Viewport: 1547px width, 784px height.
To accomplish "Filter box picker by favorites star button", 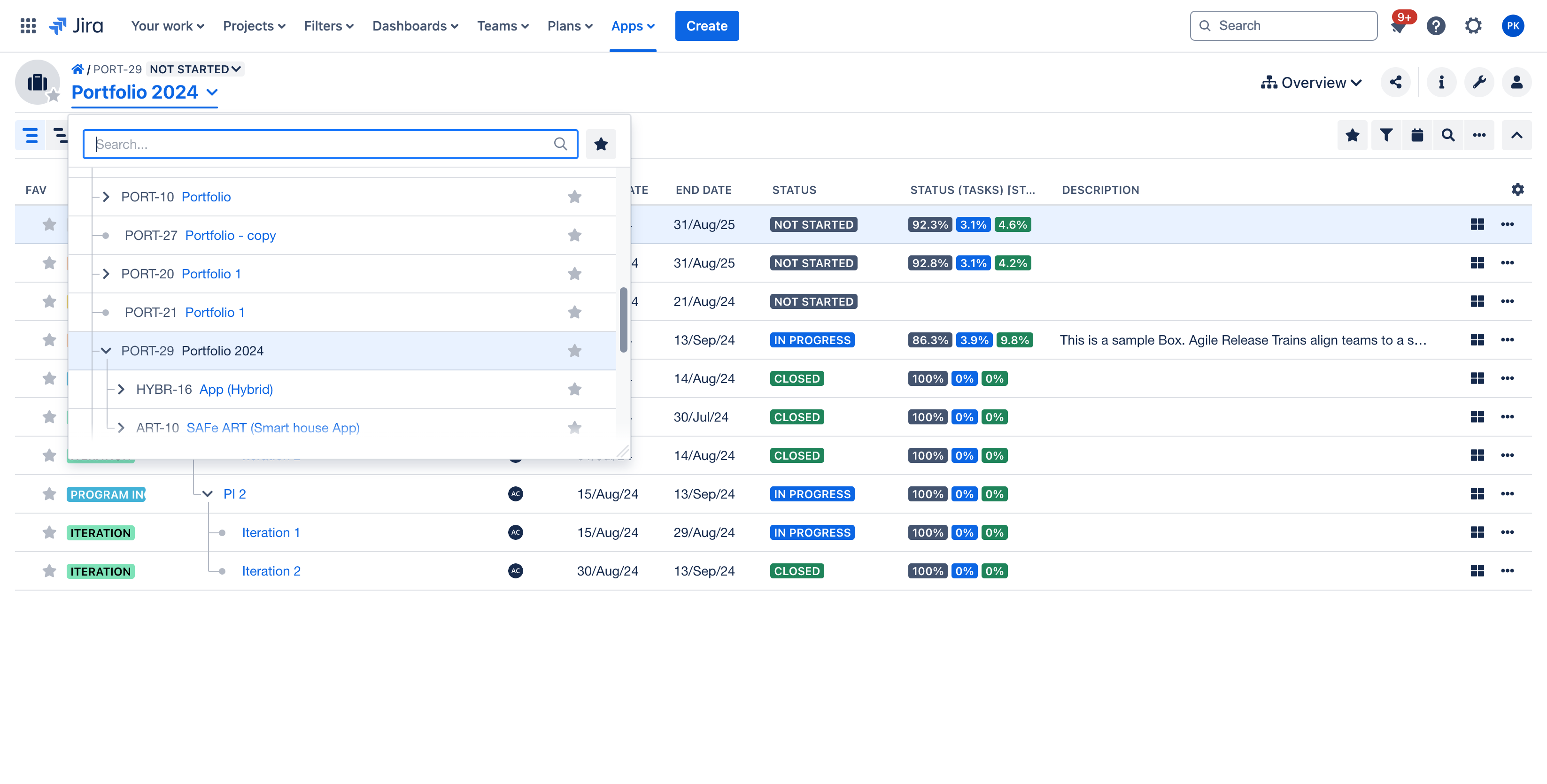I will pos(601,144).
